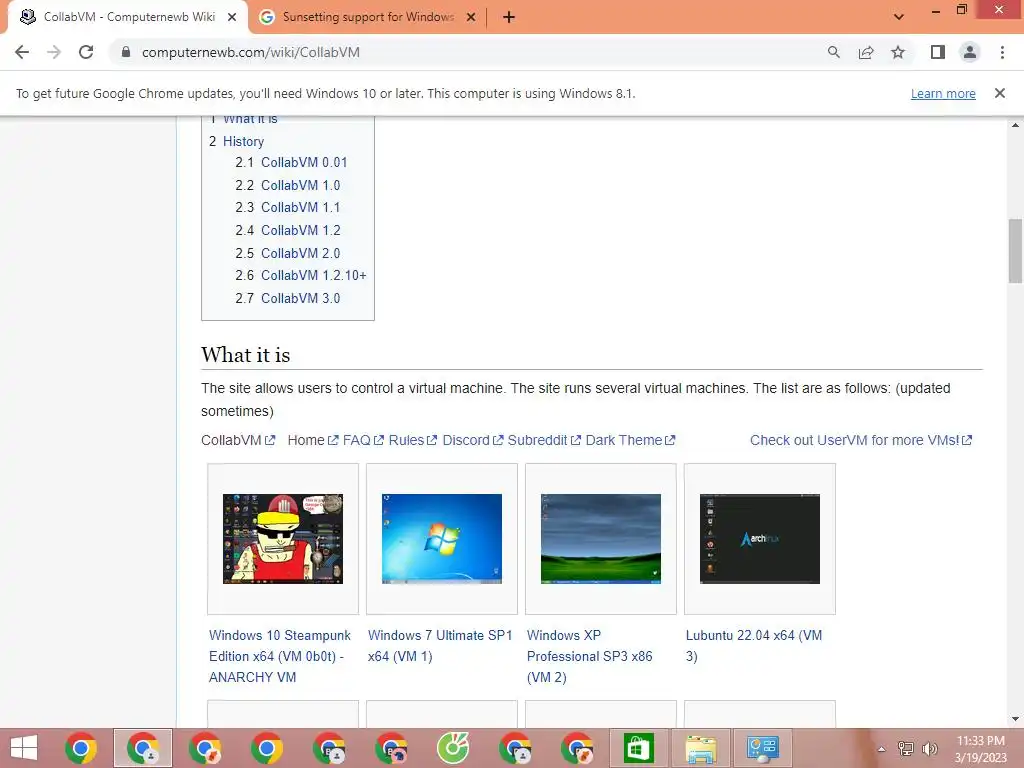Image resolution: width=1024 pixels, height=768 pixels.
Task: Open the Lubuntu Arch Linux screenshot thumbnail
Action: 760,539
